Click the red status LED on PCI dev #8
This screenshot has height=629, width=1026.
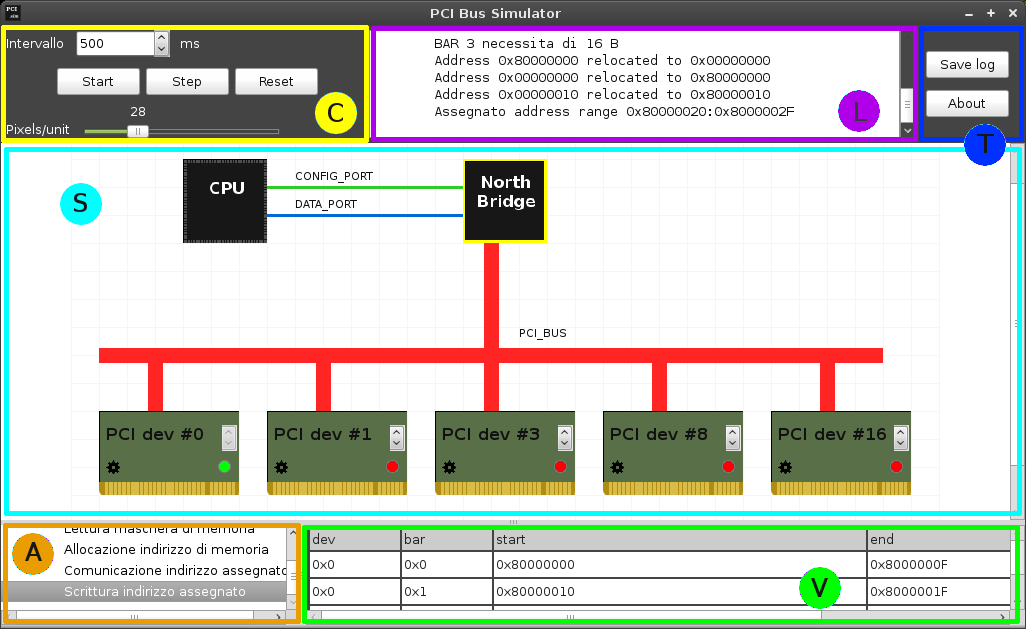[x=728, y=467]
